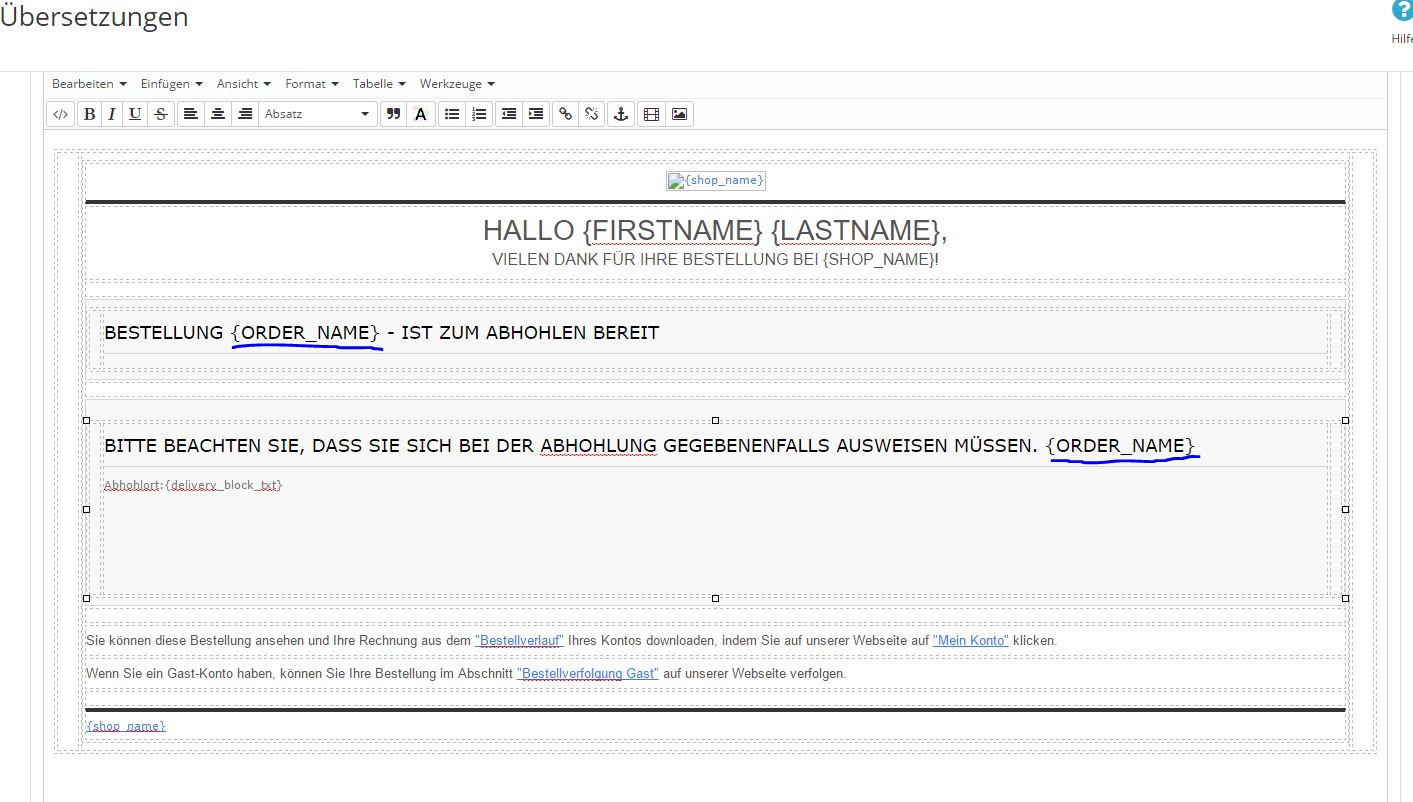Open the Bearbeiten menu

click(x=89, y=84)
